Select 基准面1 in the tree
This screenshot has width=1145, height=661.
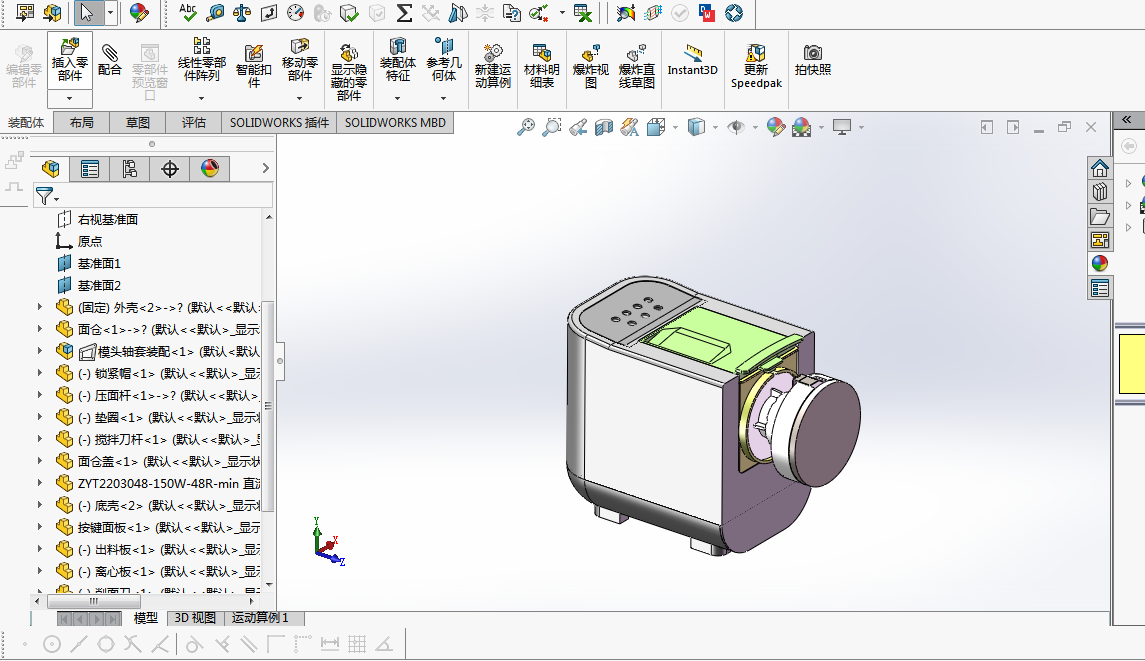point(99,263)
